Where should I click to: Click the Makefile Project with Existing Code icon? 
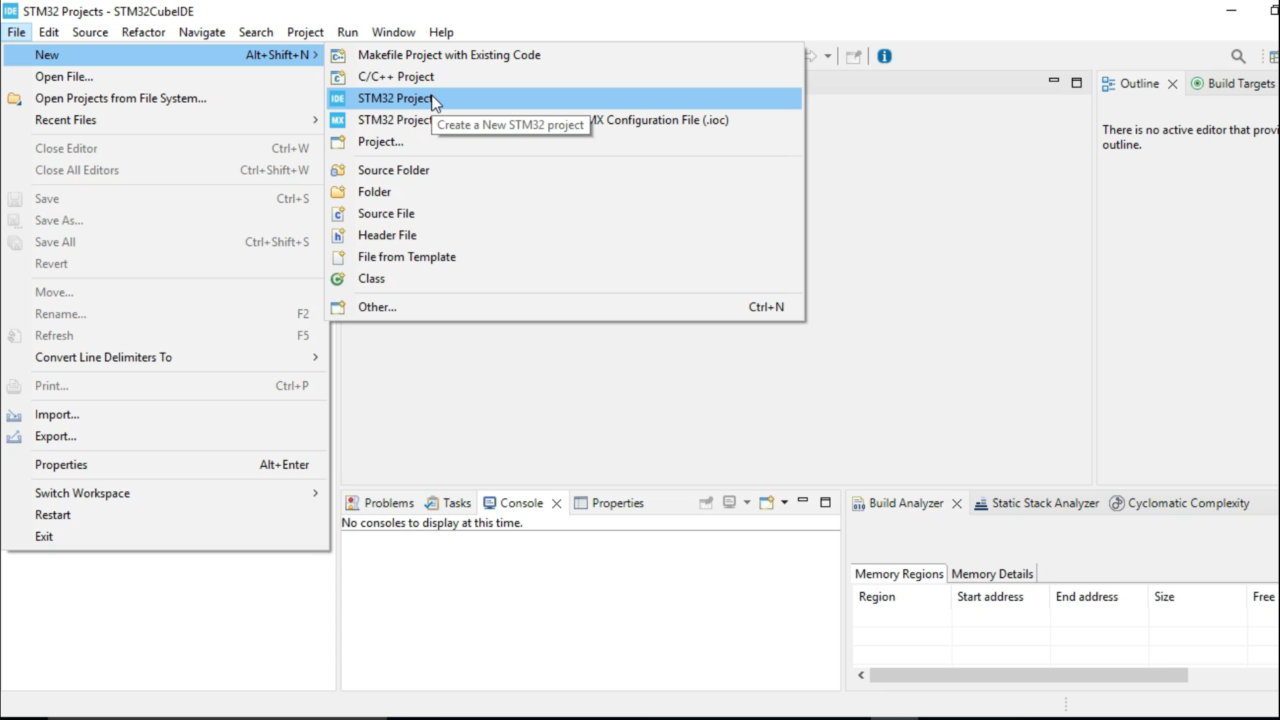(338, 55)
